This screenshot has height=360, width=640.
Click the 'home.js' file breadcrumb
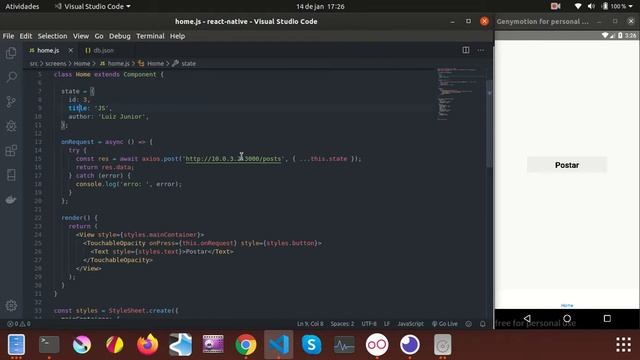pyautogui.click(x=115, y=64)
